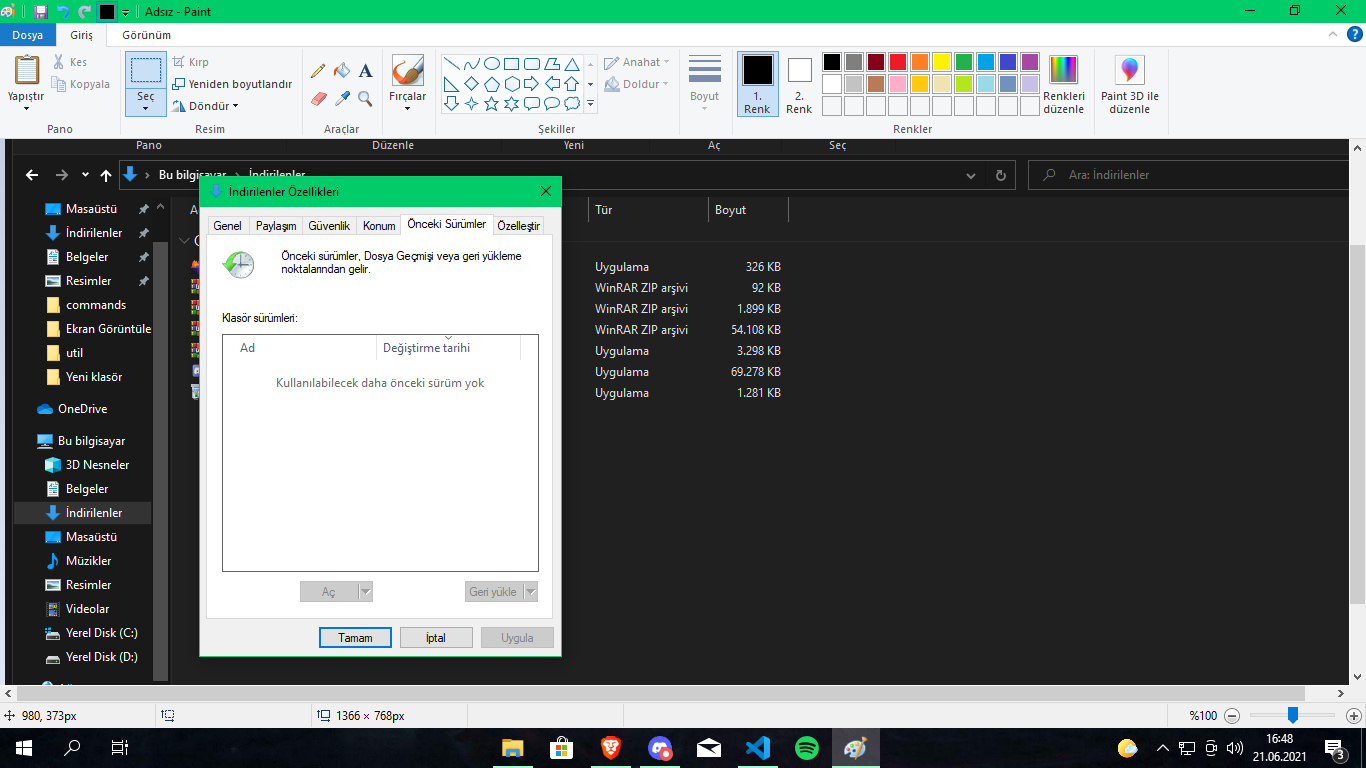The height and width of the screenshot is (768, 1366).
Task: Open the Dosya file menu
Action: 27,34
